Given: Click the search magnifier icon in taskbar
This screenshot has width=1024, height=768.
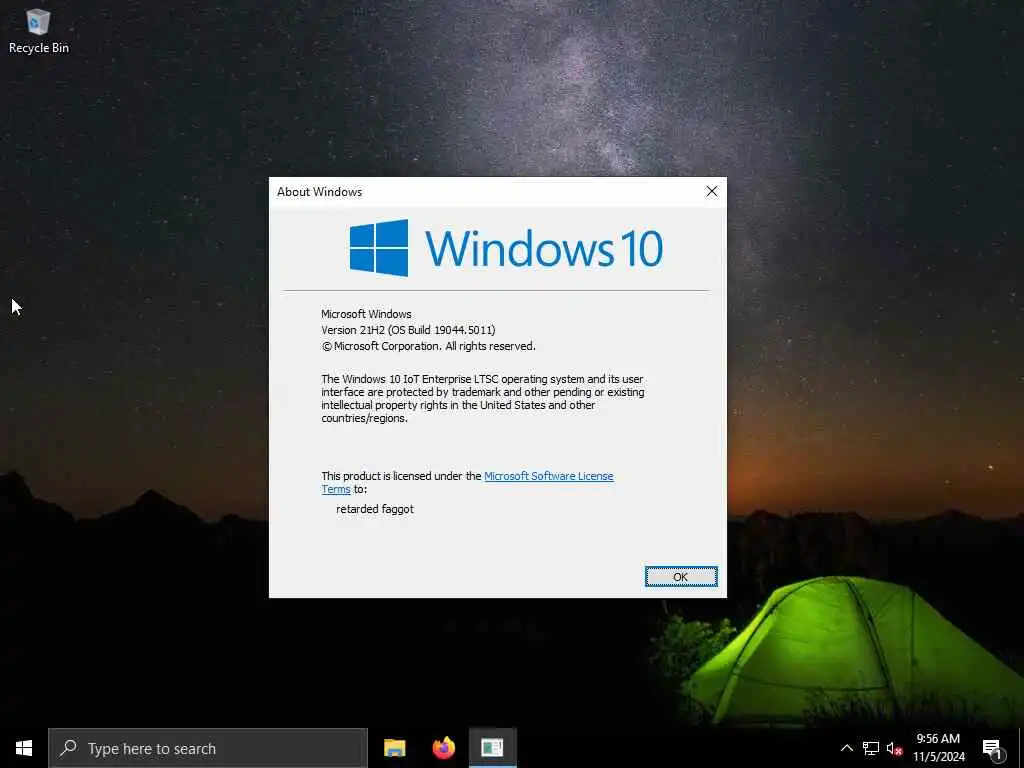Looking at the screenshot, I should click(x=68, y=748).
